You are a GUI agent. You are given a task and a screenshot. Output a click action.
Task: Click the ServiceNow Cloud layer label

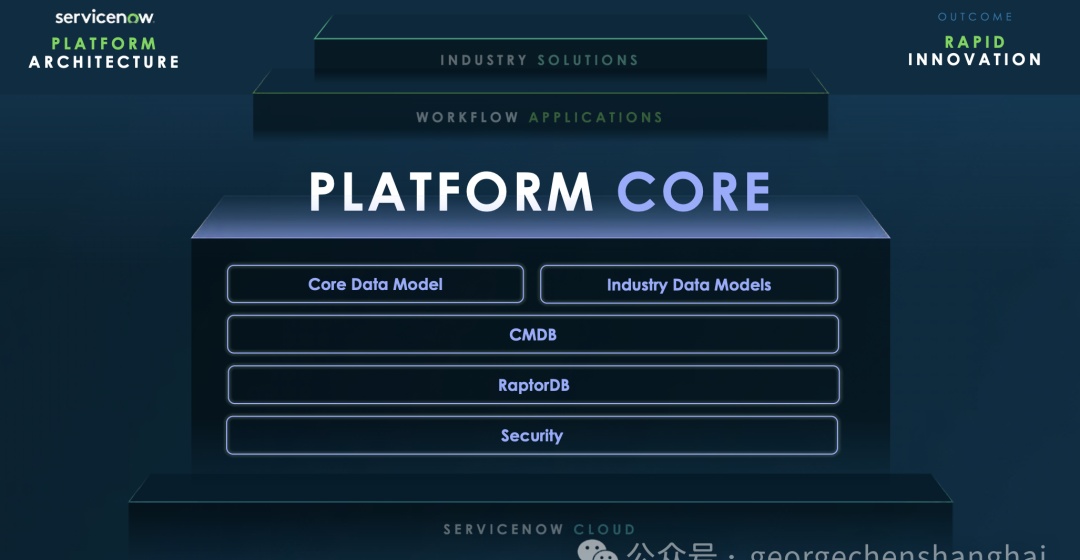coord(539,530)
